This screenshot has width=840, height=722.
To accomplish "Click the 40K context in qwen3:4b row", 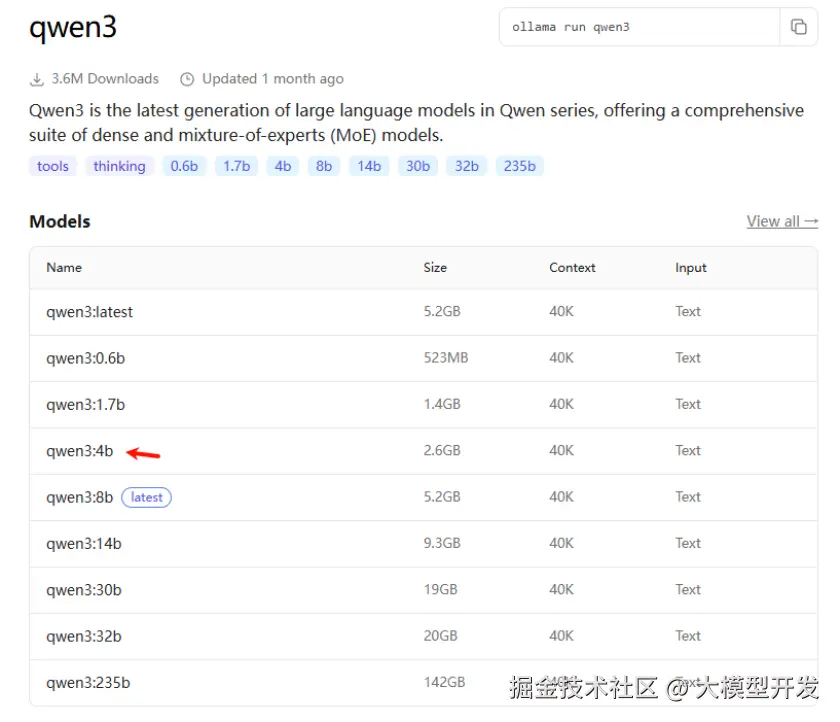I will pyautogui.click(x=561, y=450).
